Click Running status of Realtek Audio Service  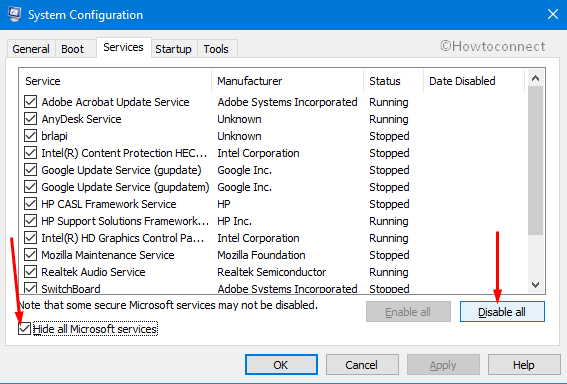click(x=389, y=272)
